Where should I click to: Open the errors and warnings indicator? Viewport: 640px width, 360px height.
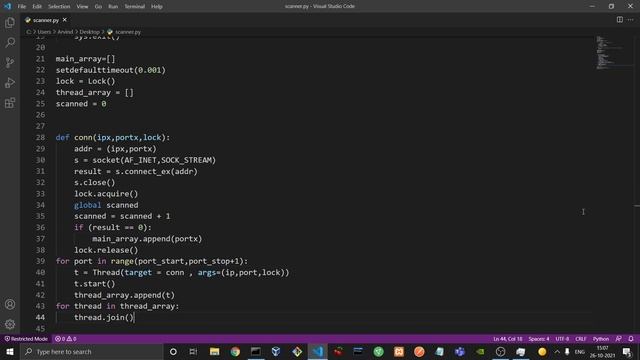click(x=66, y=339)
